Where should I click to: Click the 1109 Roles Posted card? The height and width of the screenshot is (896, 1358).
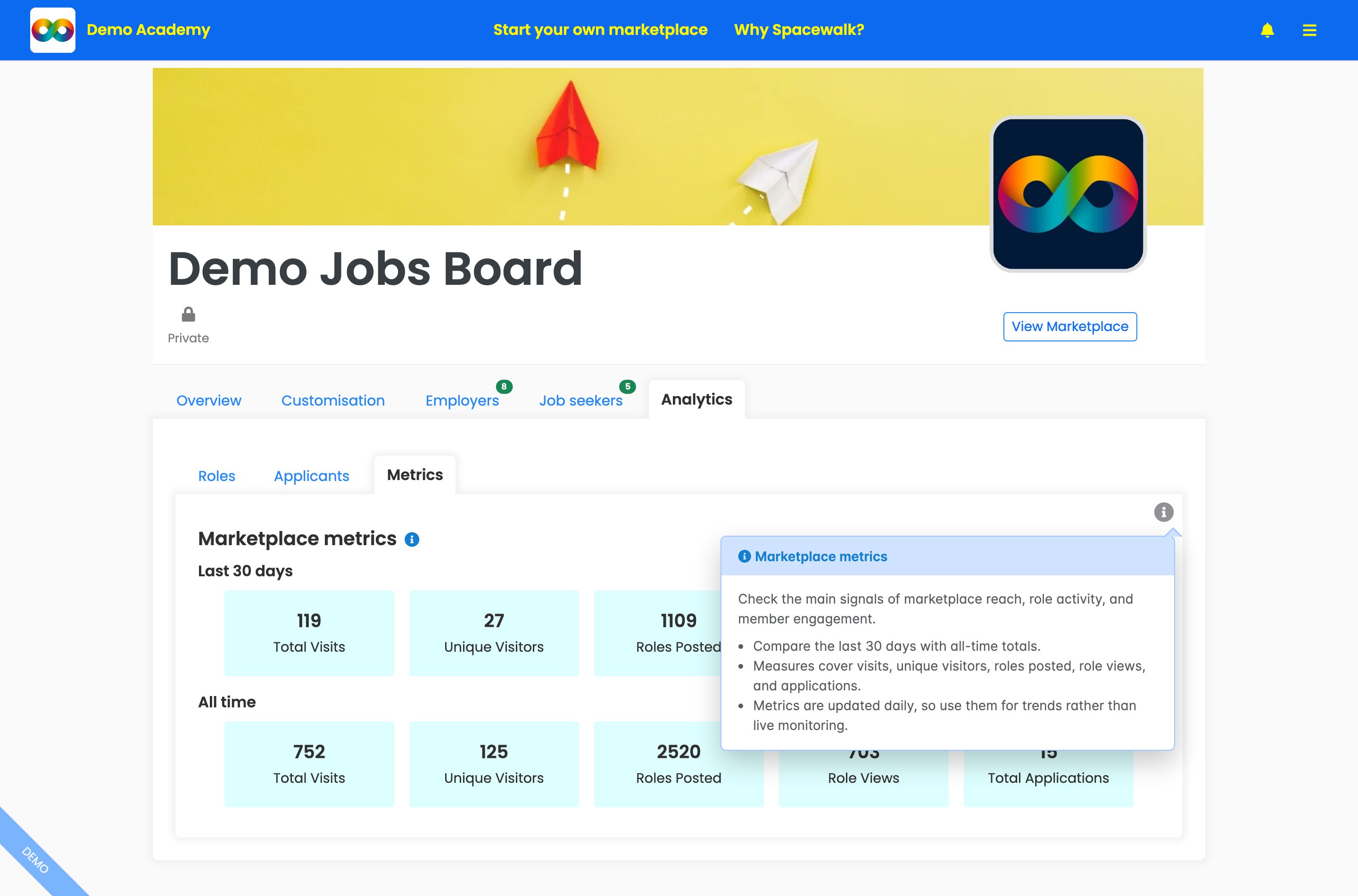point(657,633)
